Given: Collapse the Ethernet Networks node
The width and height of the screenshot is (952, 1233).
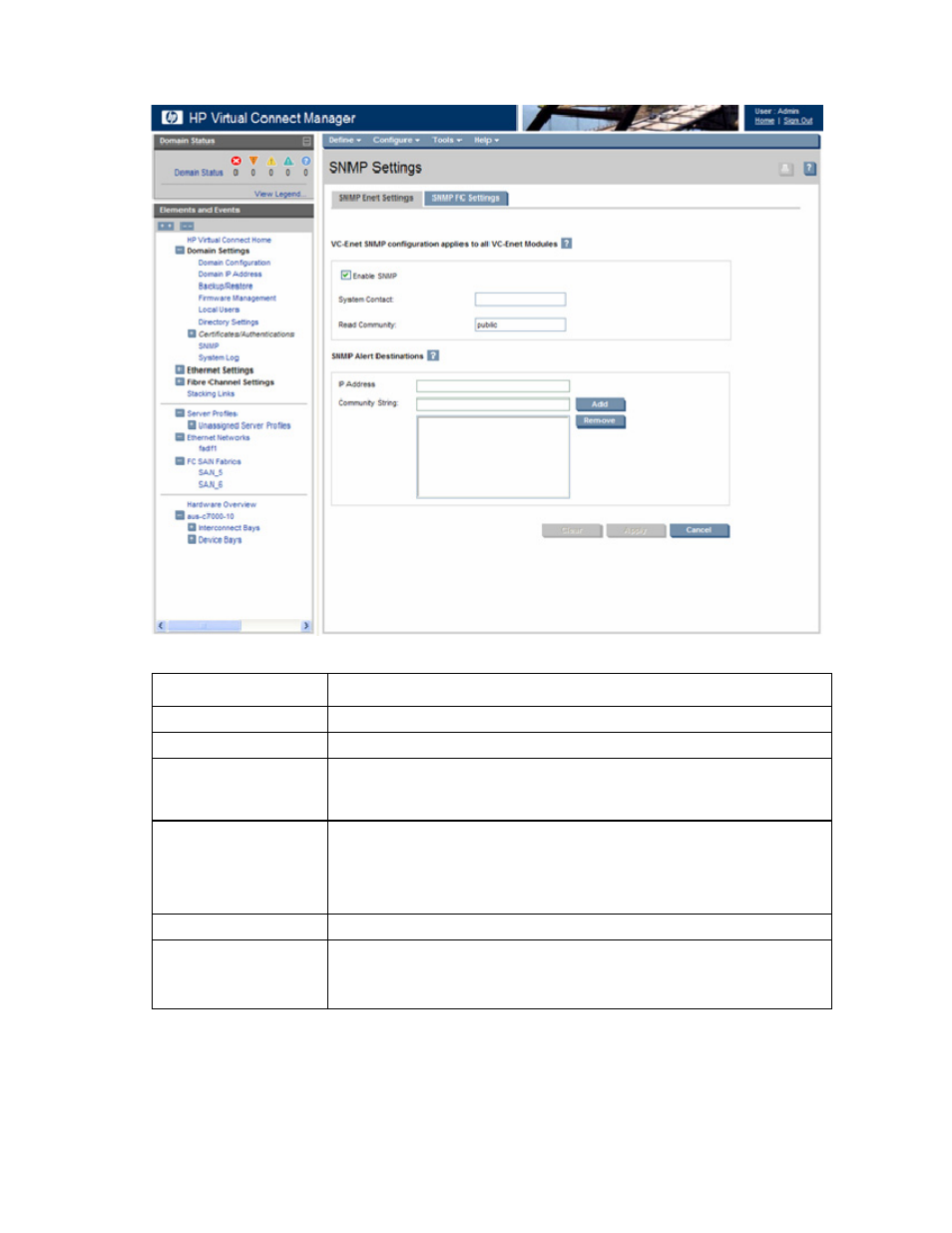Looking at the screenshot, I should click(180, 436).
